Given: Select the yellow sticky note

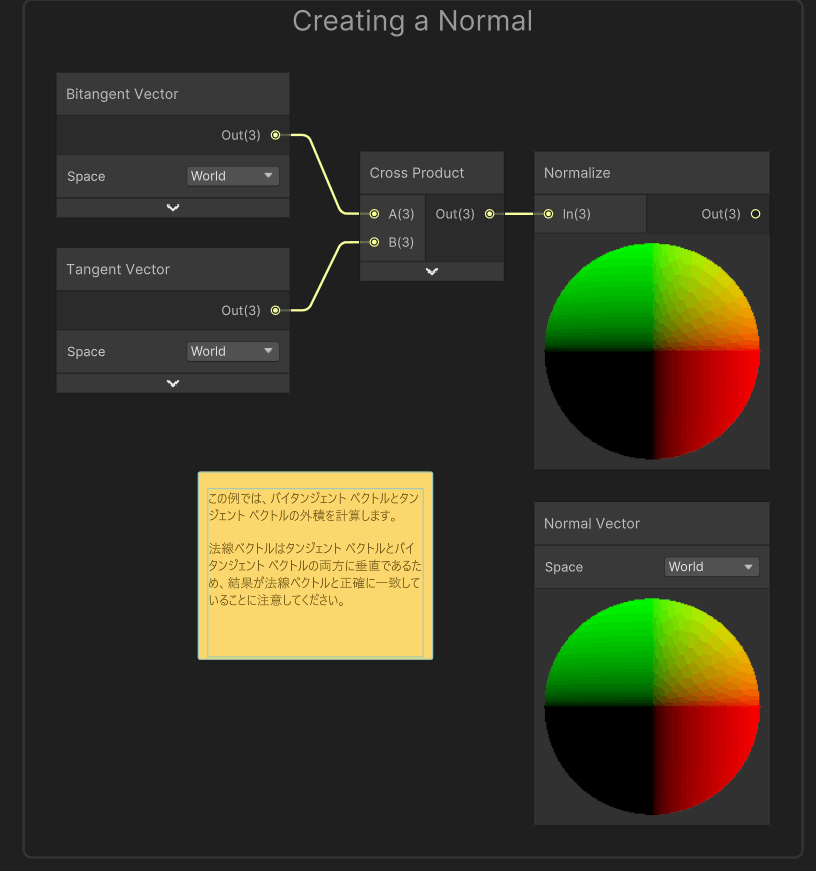Looking at the screenshot, I should [x=315, y=565].
